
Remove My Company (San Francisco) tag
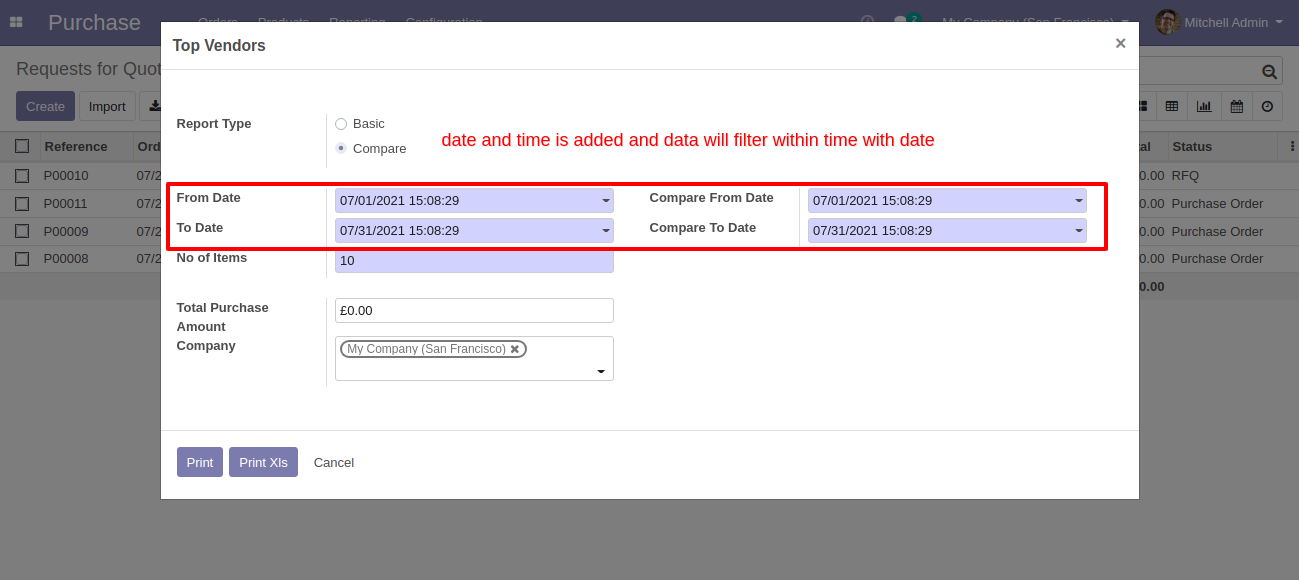pyautogui.click(x=515, y=349)
